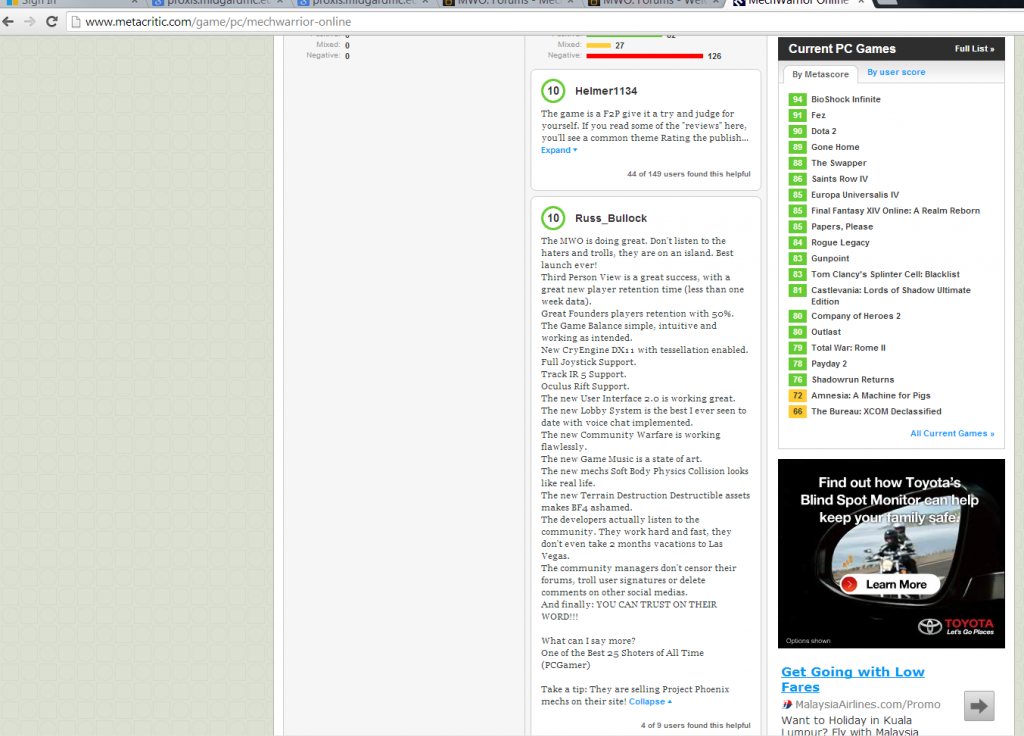Click the yellow 66 metascore badge
Image resolution: width=1024 pixels, height=736 pixels.
point(797,411)
